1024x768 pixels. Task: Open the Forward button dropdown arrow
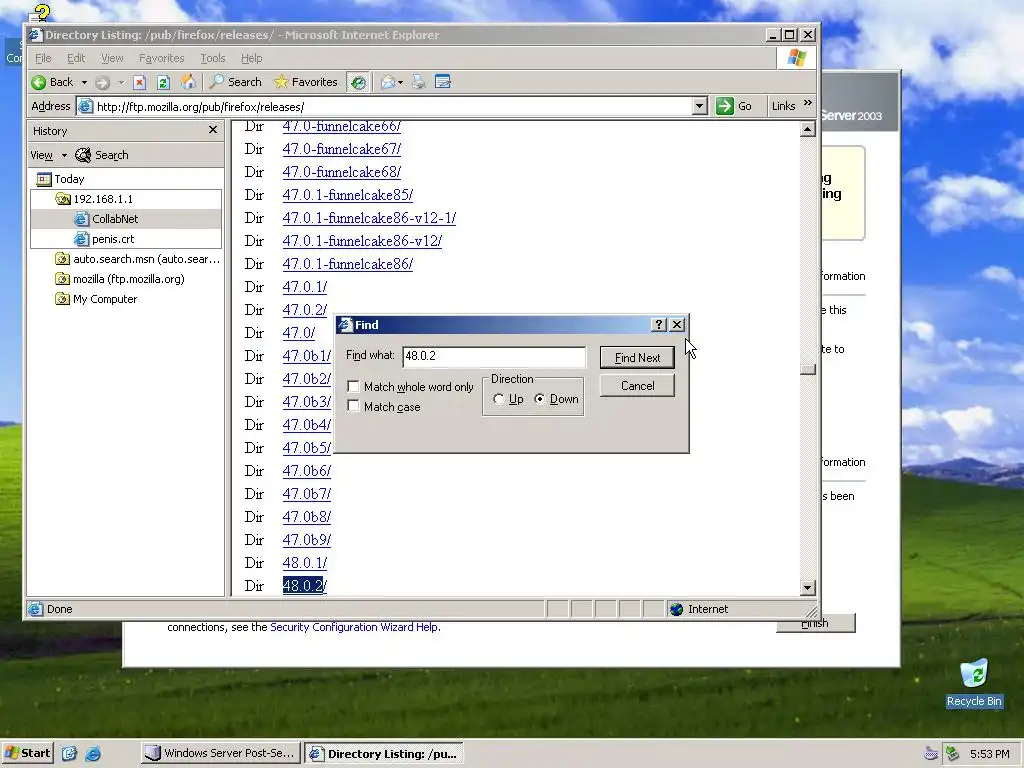121,82
